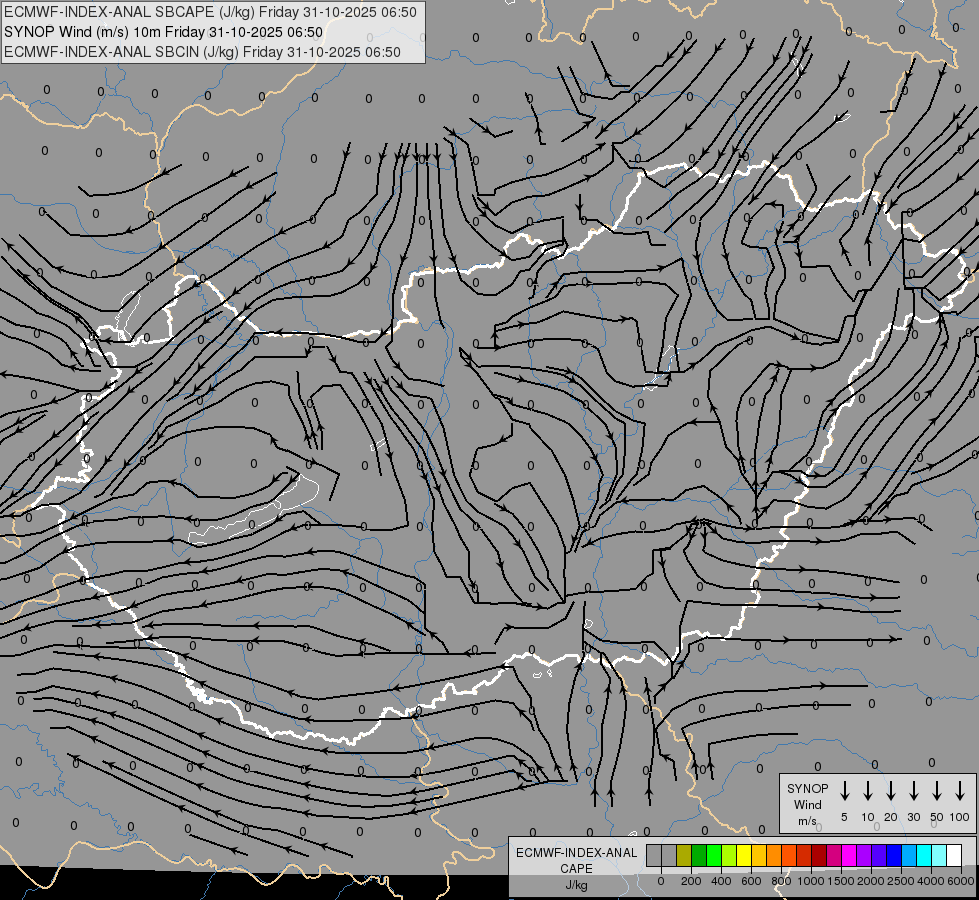Pick the yellow-green lime CAPE swatch
The height and width of the screenshot is (900, 979).
(729, 855)
